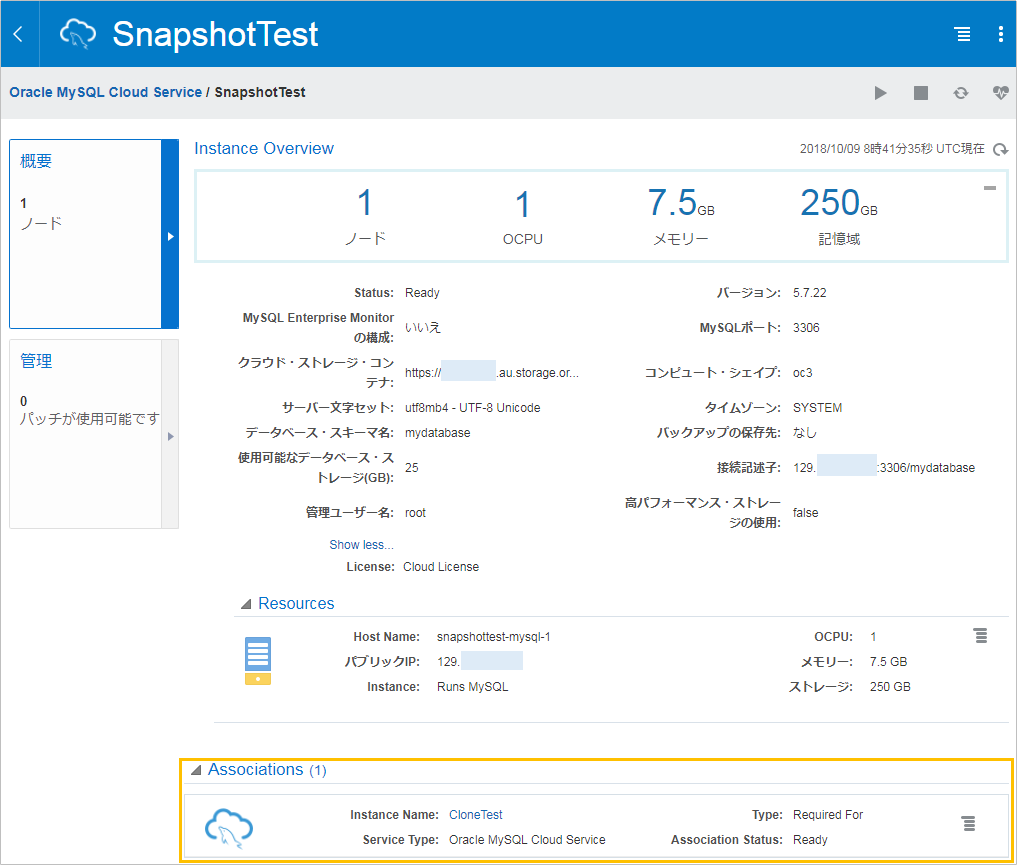Click the Instance Overview heading
Screen dimensions: 1017x865
click(264, 148)
